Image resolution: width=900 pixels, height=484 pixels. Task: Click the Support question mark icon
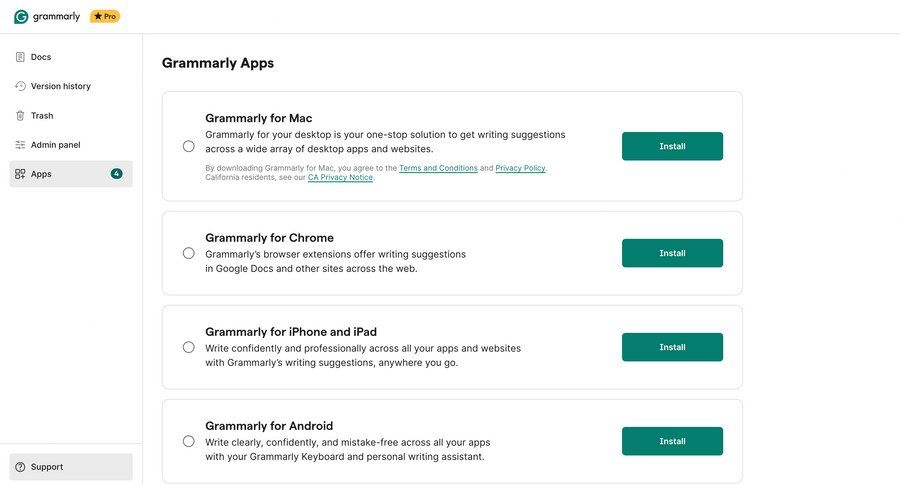click(20, 467)
